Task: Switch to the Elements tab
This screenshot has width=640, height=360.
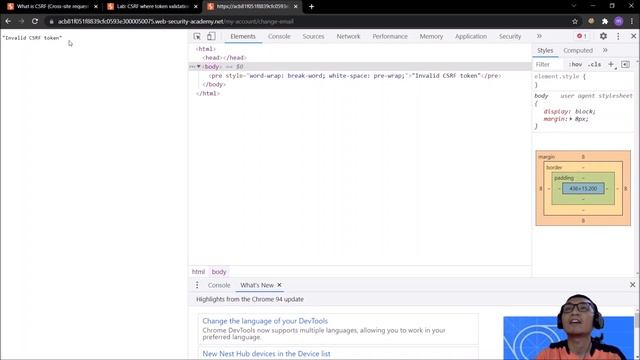Action: [x=243, y=36]
